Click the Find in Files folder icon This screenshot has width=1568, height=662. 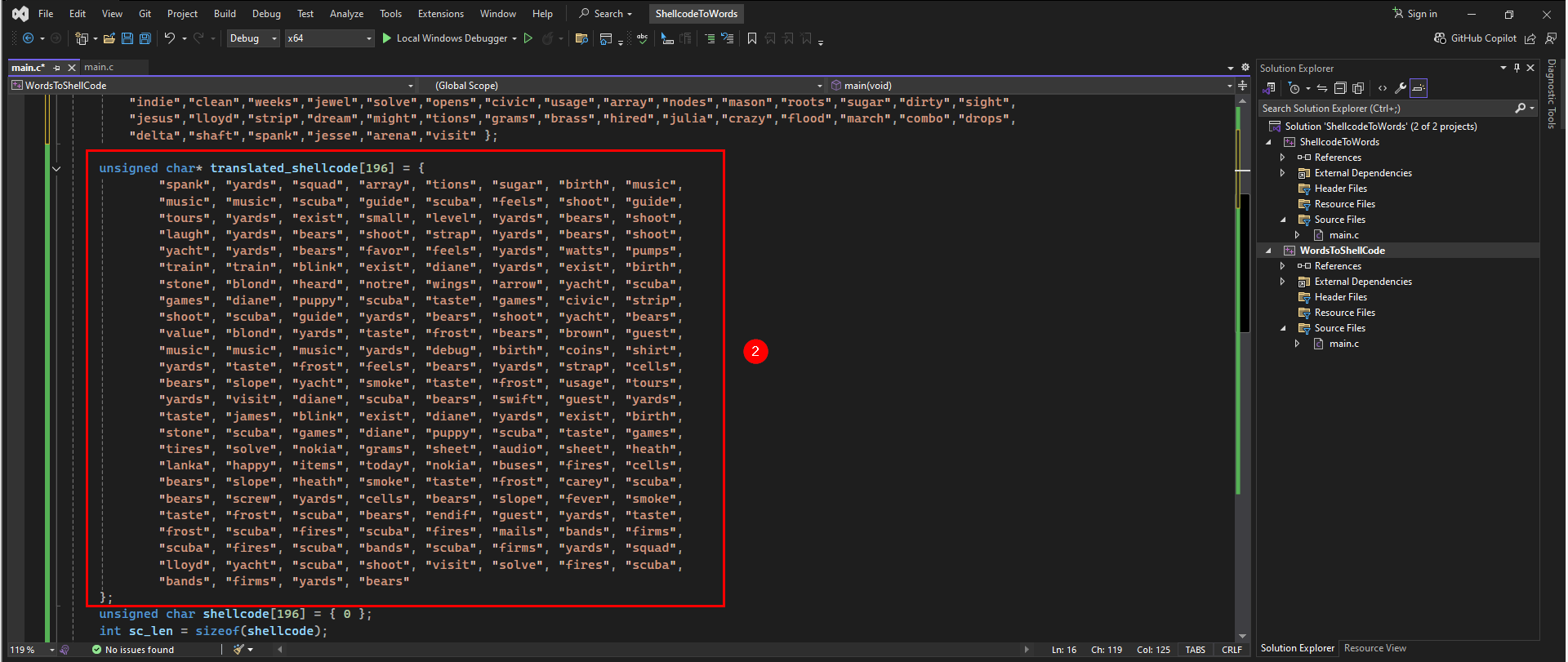[581, 38]
